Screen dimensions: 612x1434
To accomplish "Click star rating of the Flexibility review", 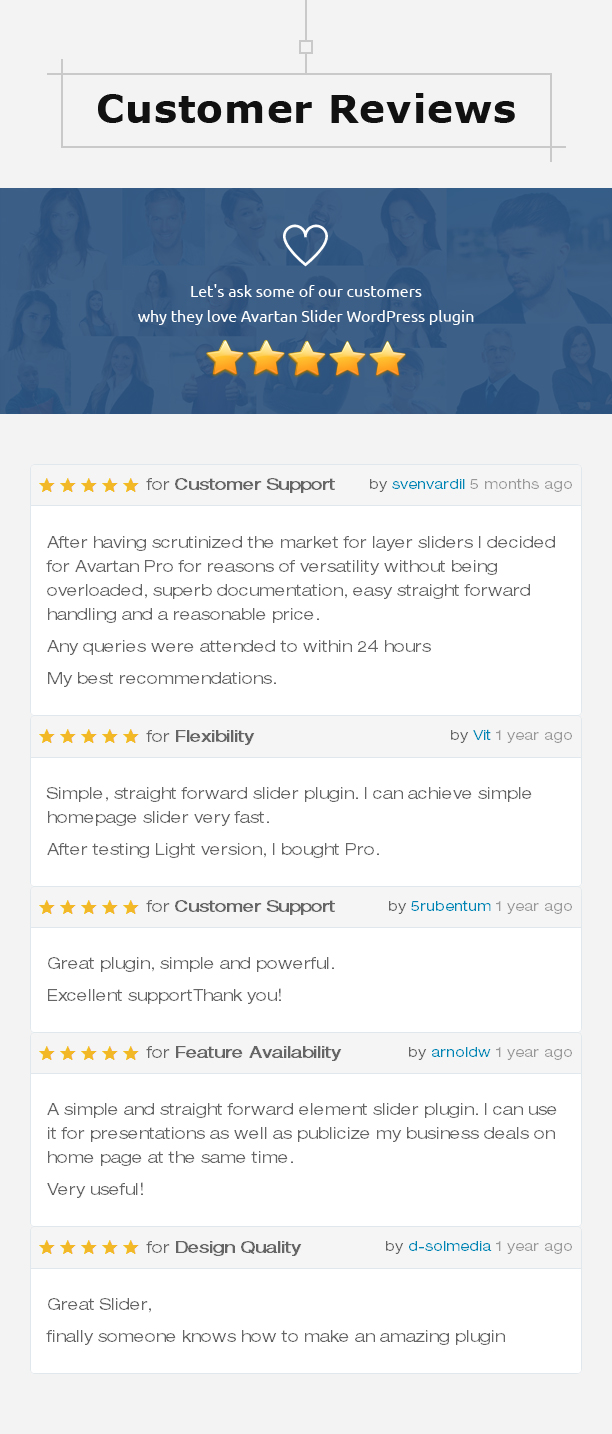I will pos(89,737).
